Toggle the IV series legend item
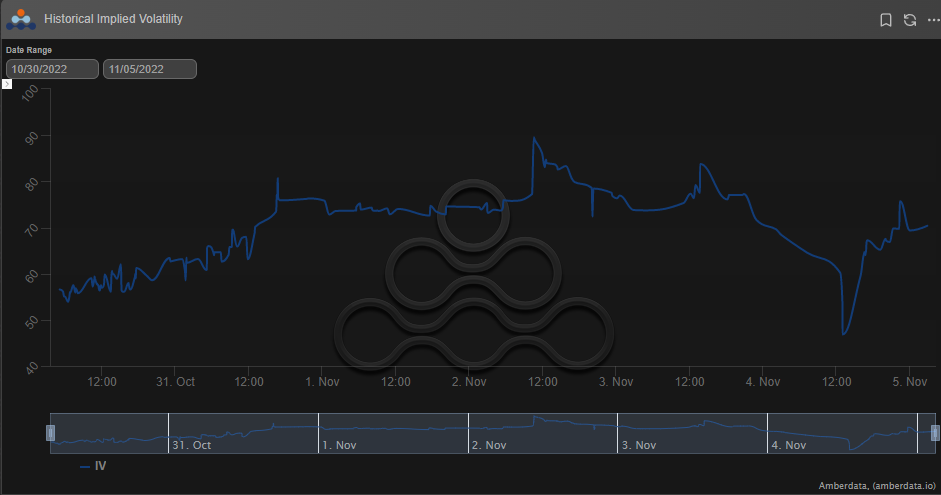Screen dimensions: 941x495 click(93, 466)
